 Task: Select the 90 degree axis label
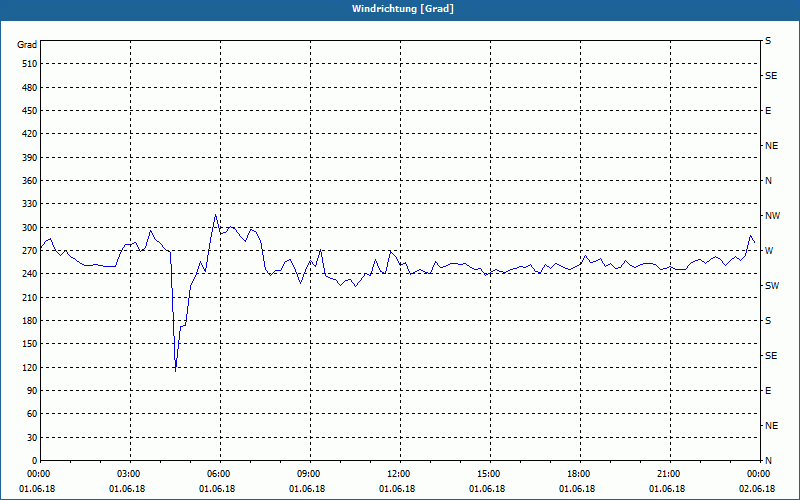tap(32, 391)
